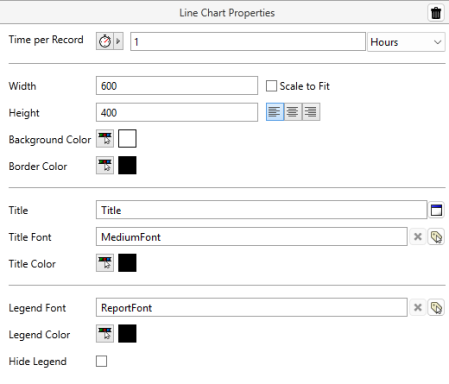Click the Time per Record stopwatch icon
Viewport: 449px width, 384px height.
coord(105,41)
